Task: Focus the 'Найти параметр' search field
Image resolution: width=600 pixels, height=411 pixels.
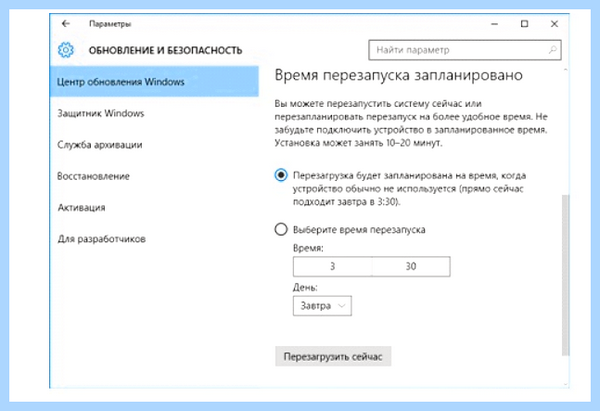Action: coord(465,50)
